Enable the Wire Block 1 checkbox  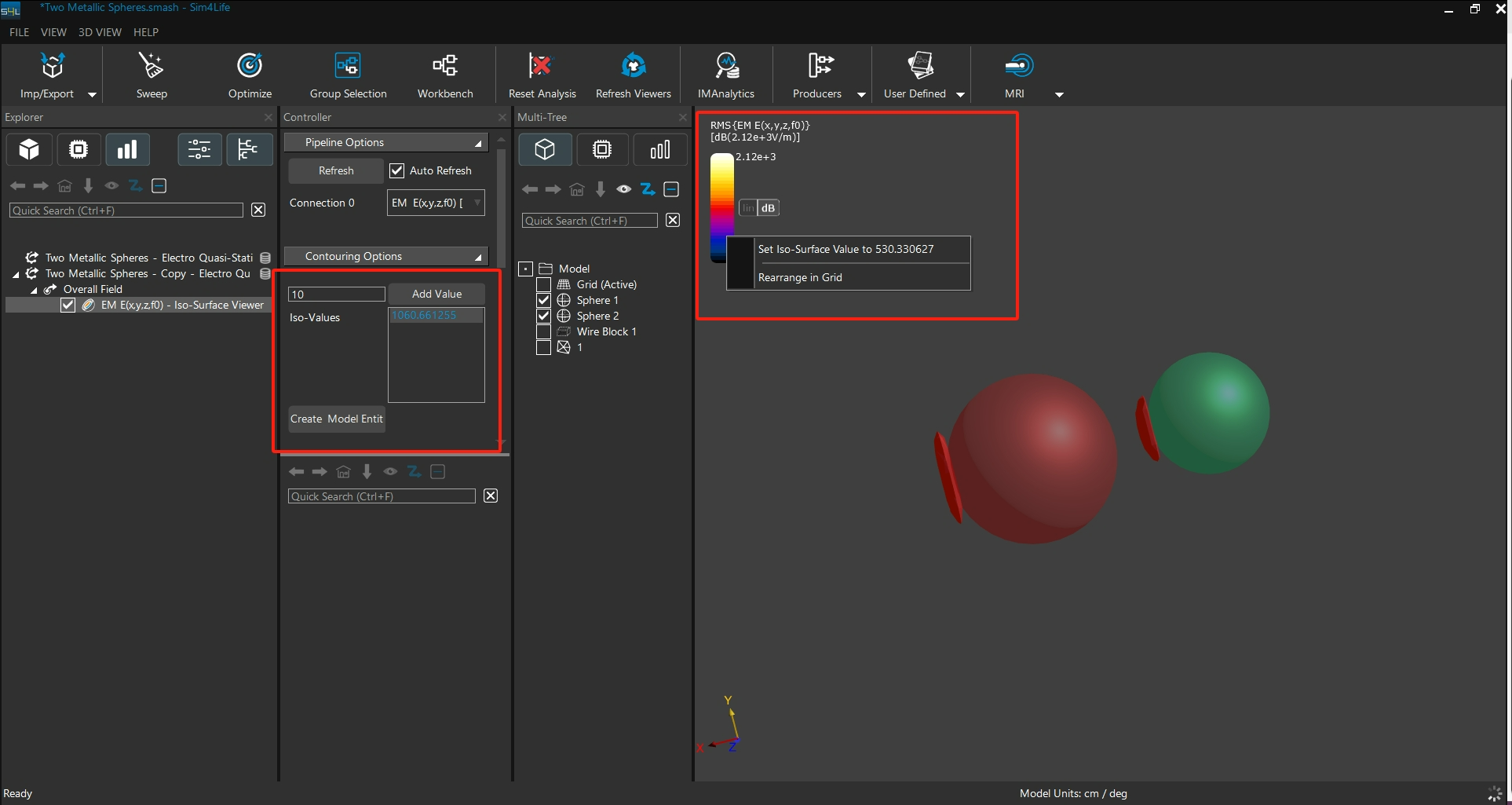coord(543,331)
